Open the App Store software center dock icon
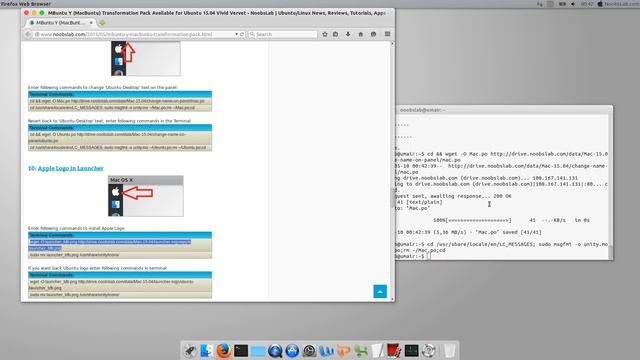The width and height of the screenshot is (640, 360). 292,351
